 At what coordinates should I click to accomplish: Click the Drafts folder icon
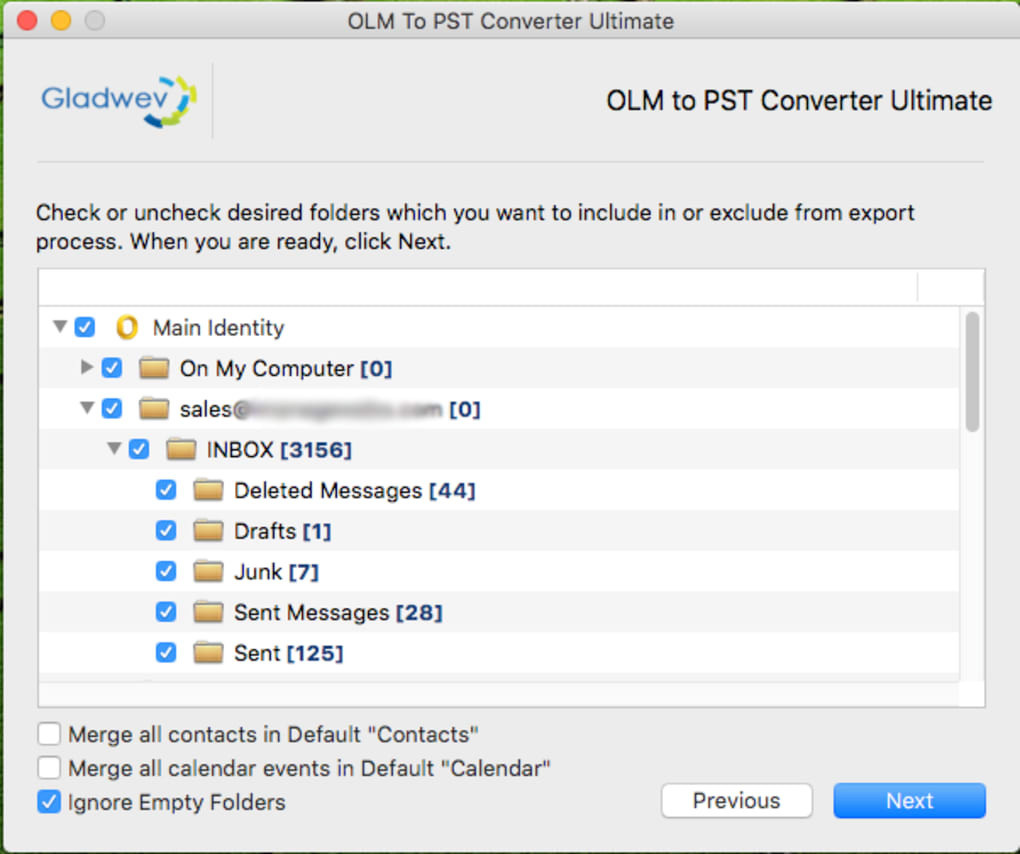point(208,531)
